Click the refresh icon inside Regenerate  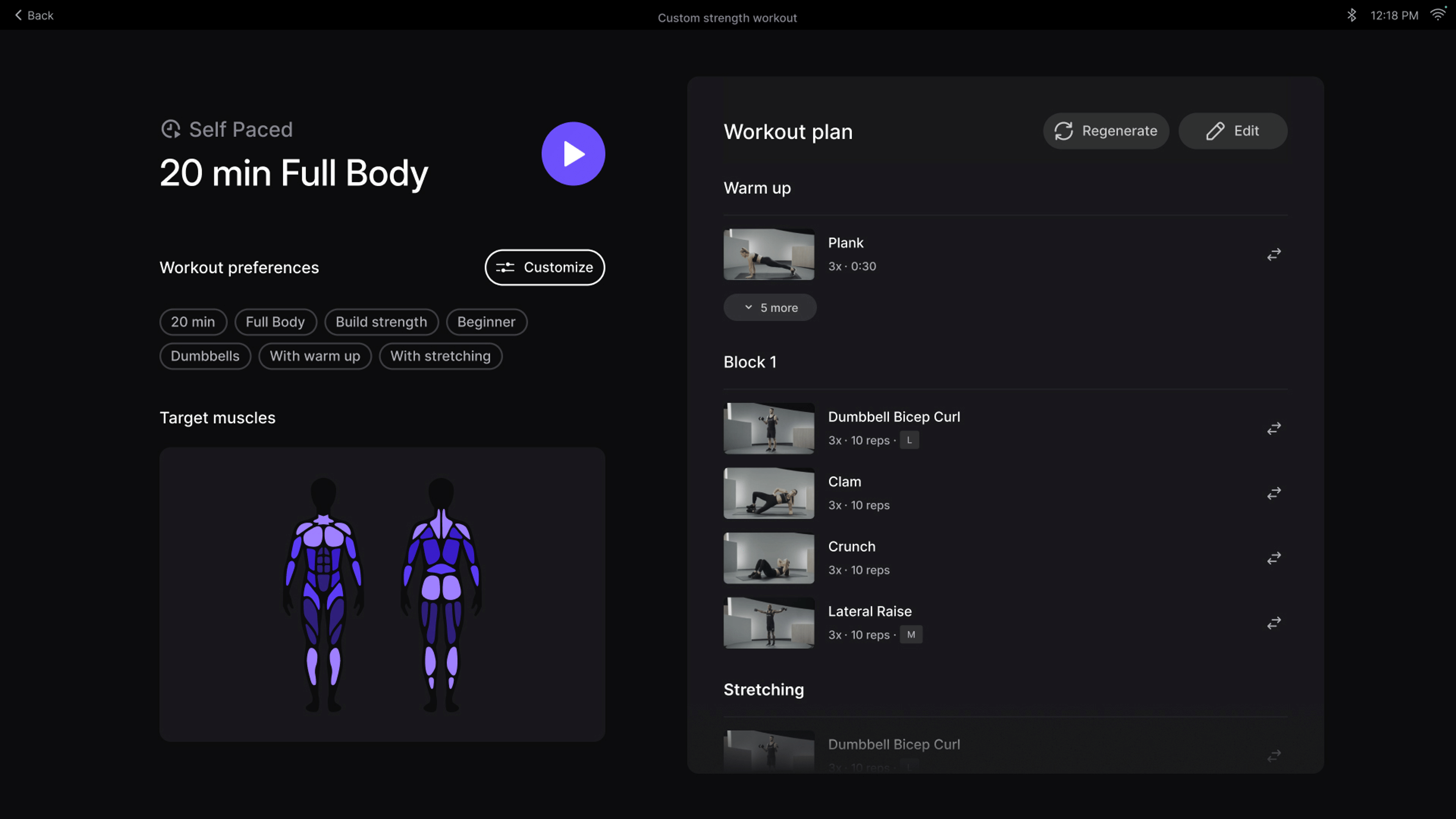click(x=1064, y=130)
